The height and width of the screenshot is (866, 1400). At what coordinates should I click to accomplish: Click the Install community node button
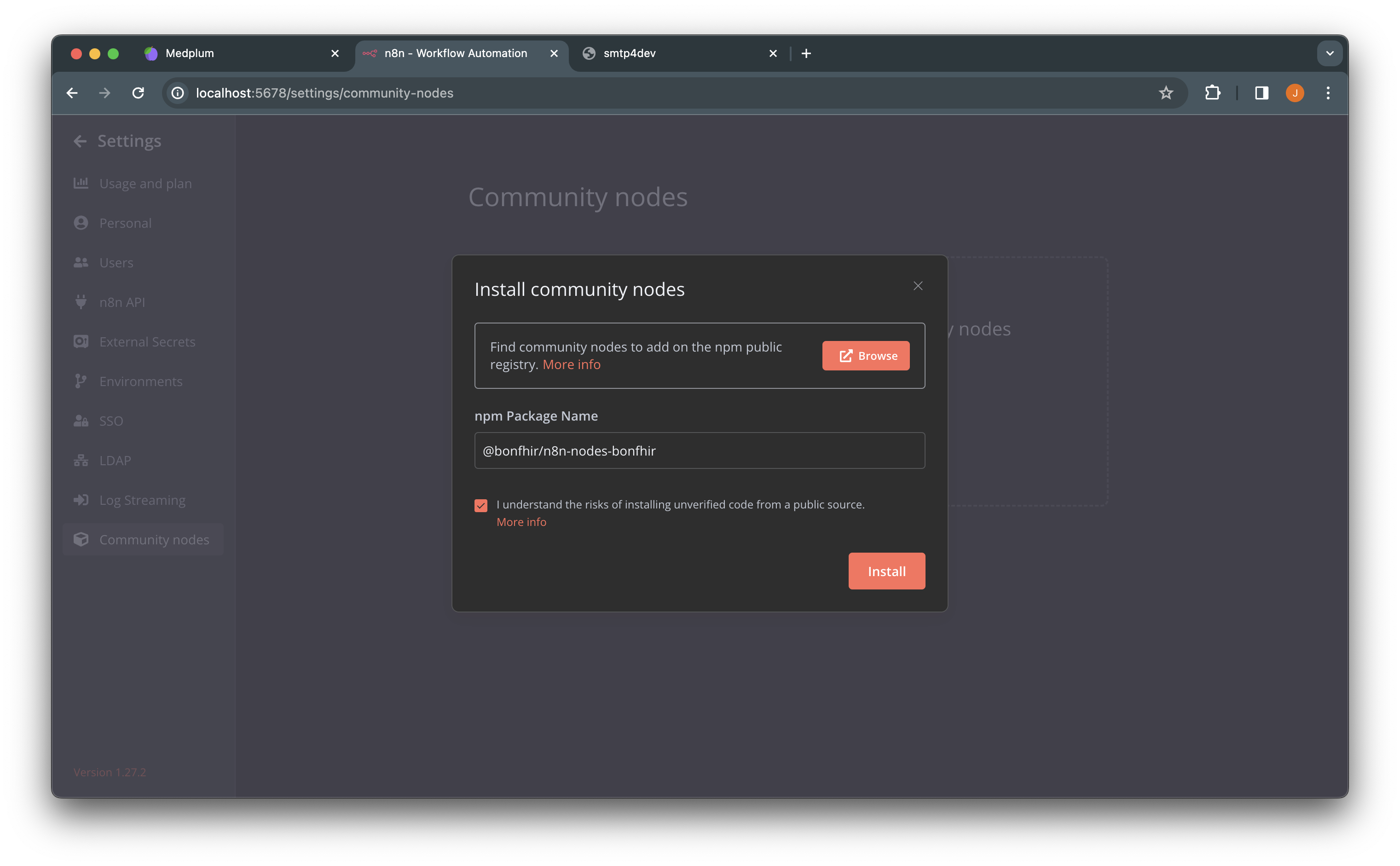click(886, 571)
